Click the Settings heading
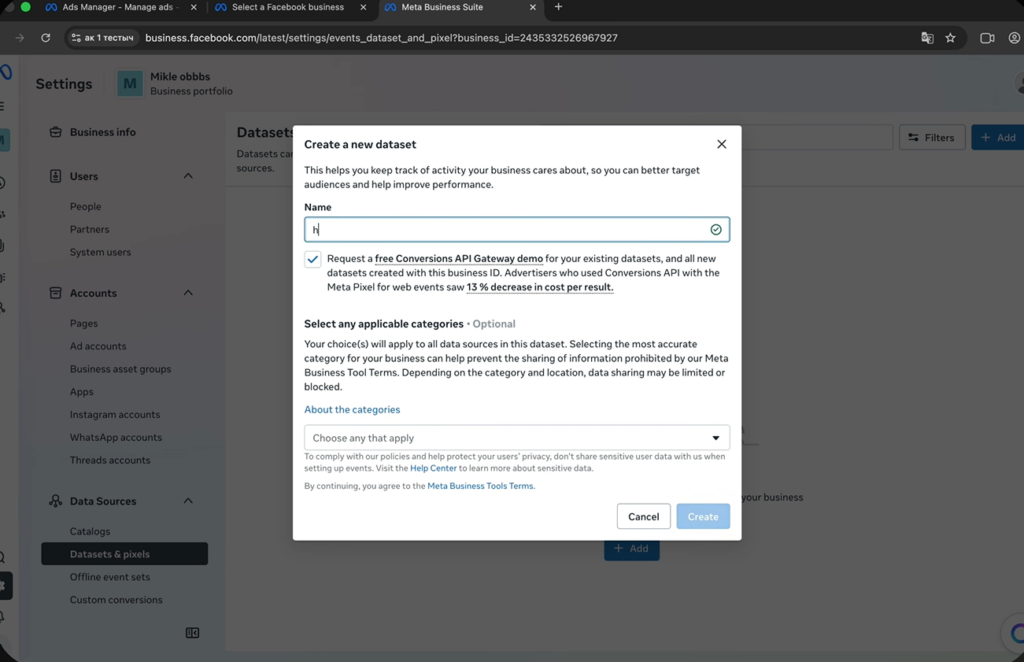1024x662 pixels. (64, 84)
